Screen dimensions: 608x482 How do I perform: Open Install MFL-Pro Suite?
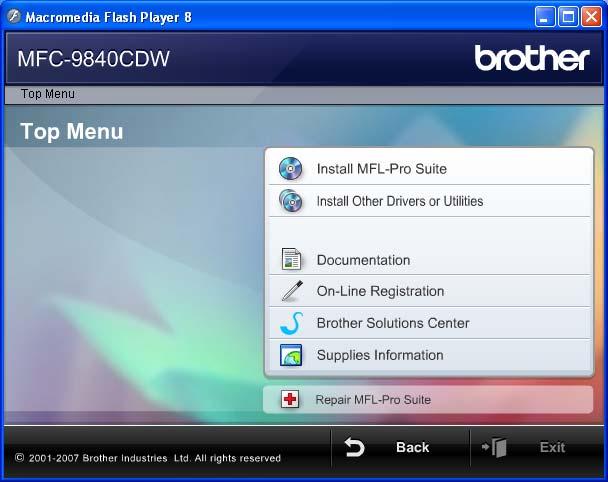coord(429,169)
